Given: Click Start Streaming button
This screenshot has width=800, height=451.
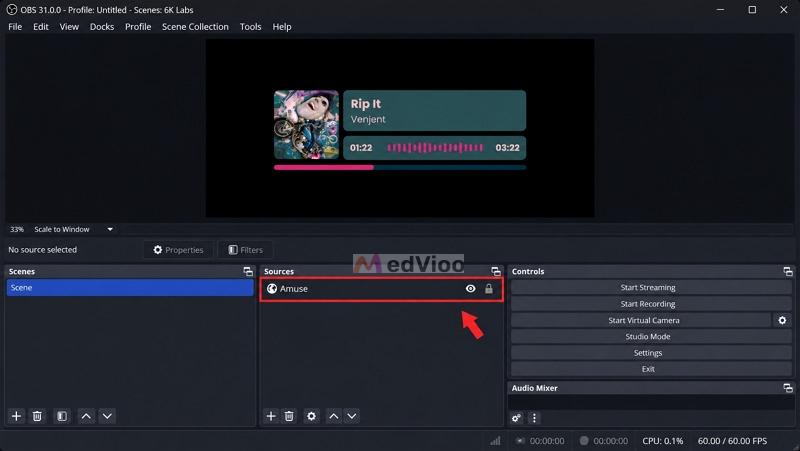Looking at the screenshot, I should (652, 288).
